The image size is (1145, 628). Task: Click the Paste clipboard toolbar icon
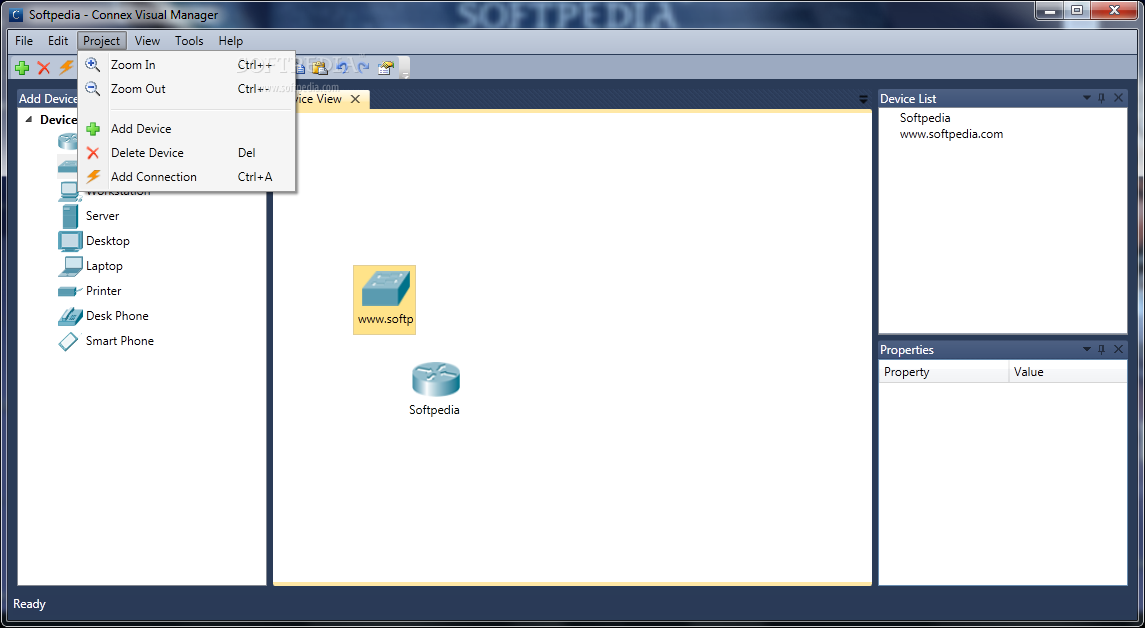pos(319,68)
